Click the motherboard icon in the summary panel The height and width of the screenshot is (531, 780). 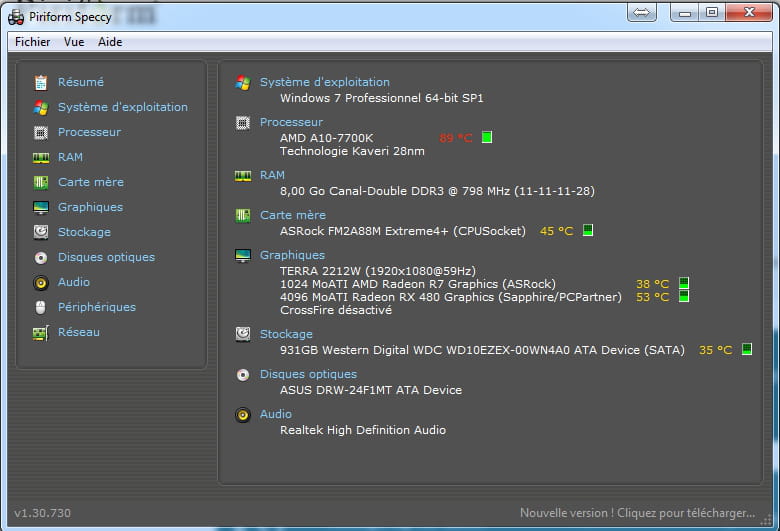coord(243,215)
